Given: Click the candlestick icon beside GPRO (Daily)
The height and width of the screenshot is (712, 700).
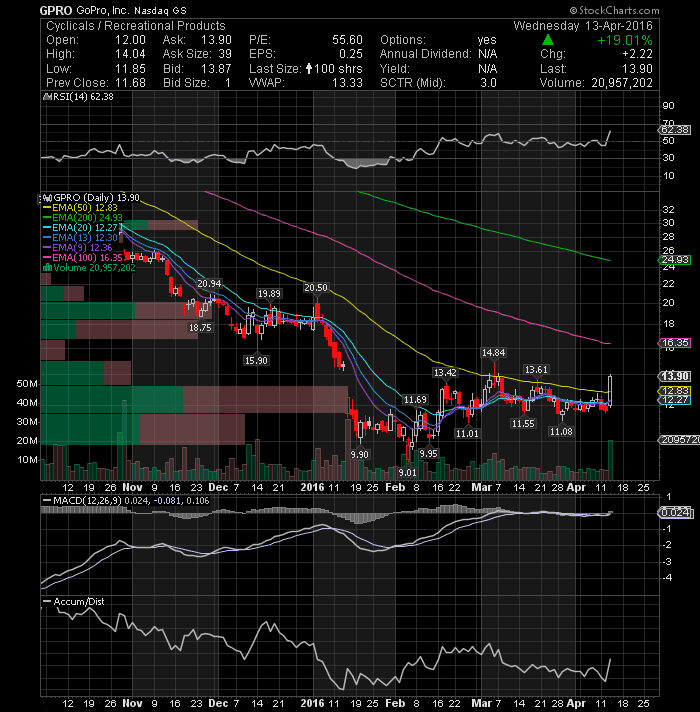Looking at the screenshot, I should point(47,198).
